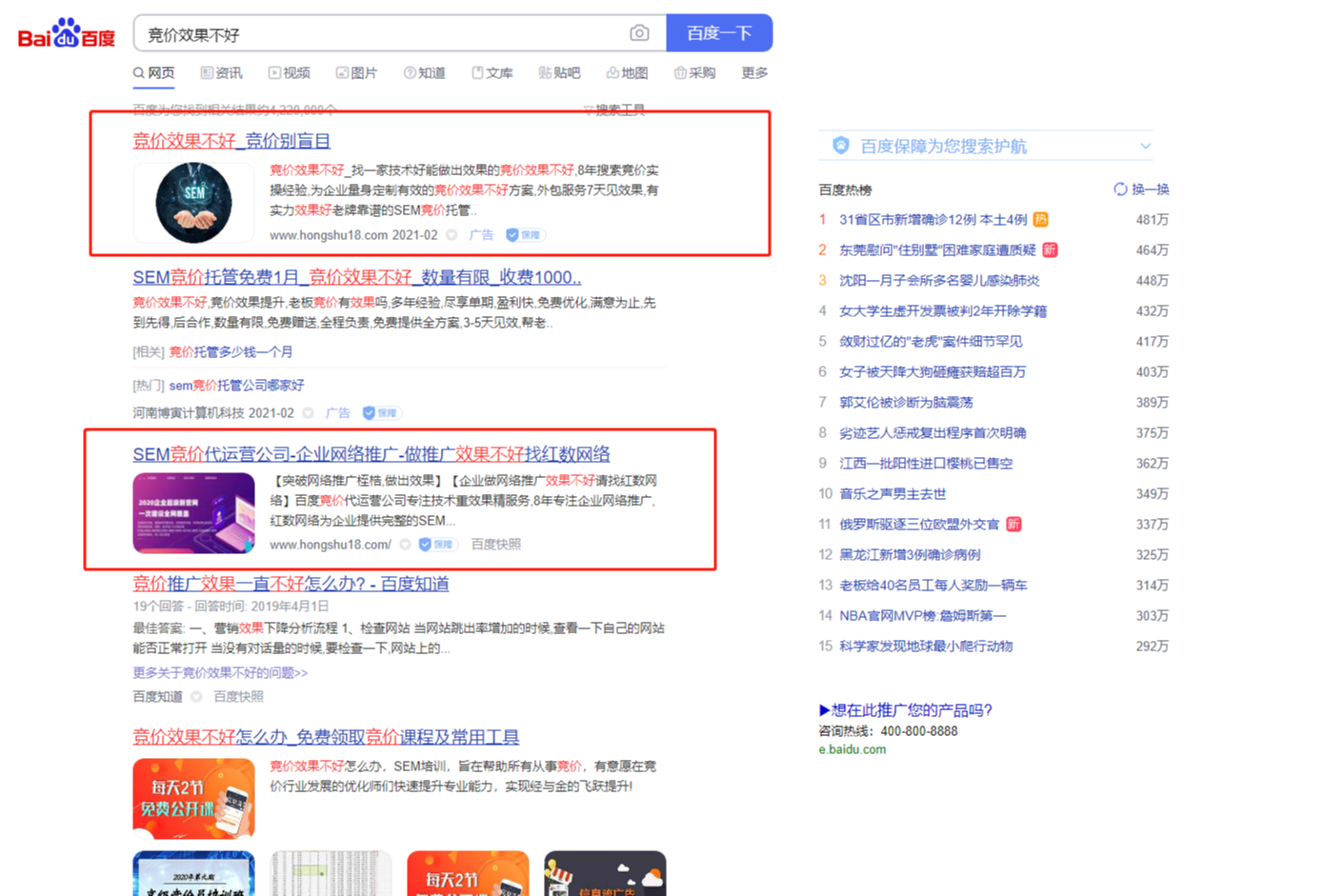
Task: Click the Baidu logo
Action: 67,34
